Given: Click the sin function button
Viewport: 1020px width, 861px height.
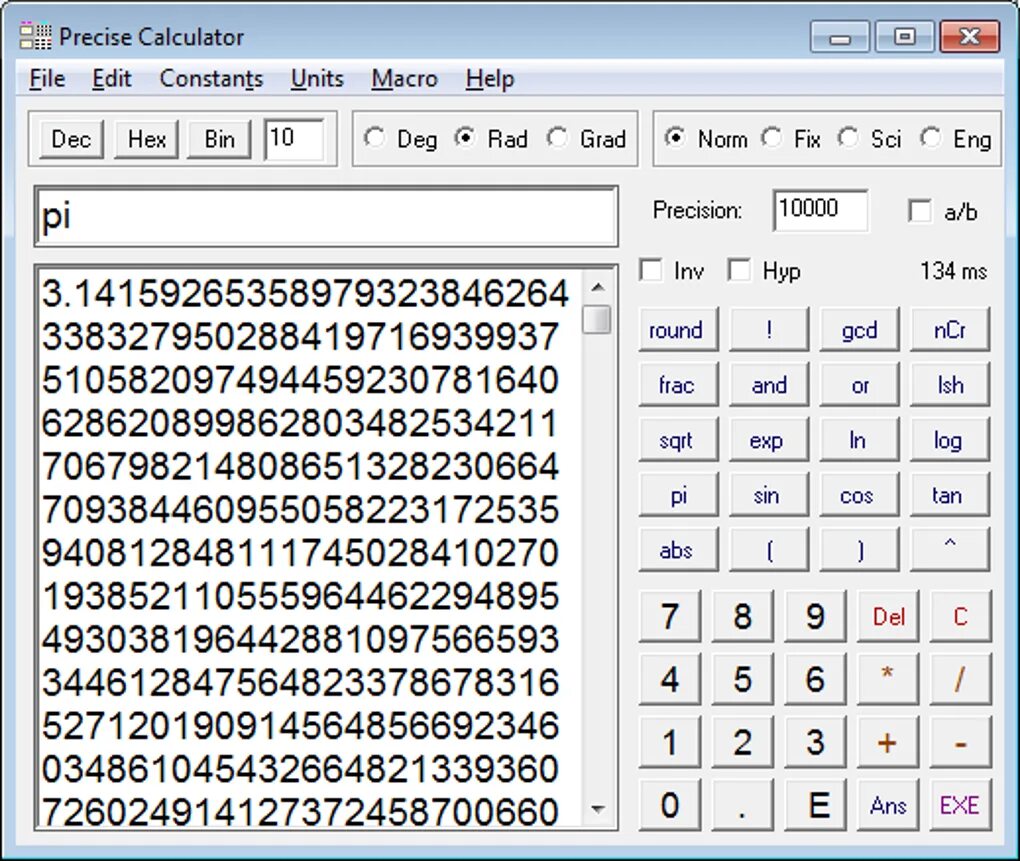Looking at the screenshot, I should (x=769, y=496).
